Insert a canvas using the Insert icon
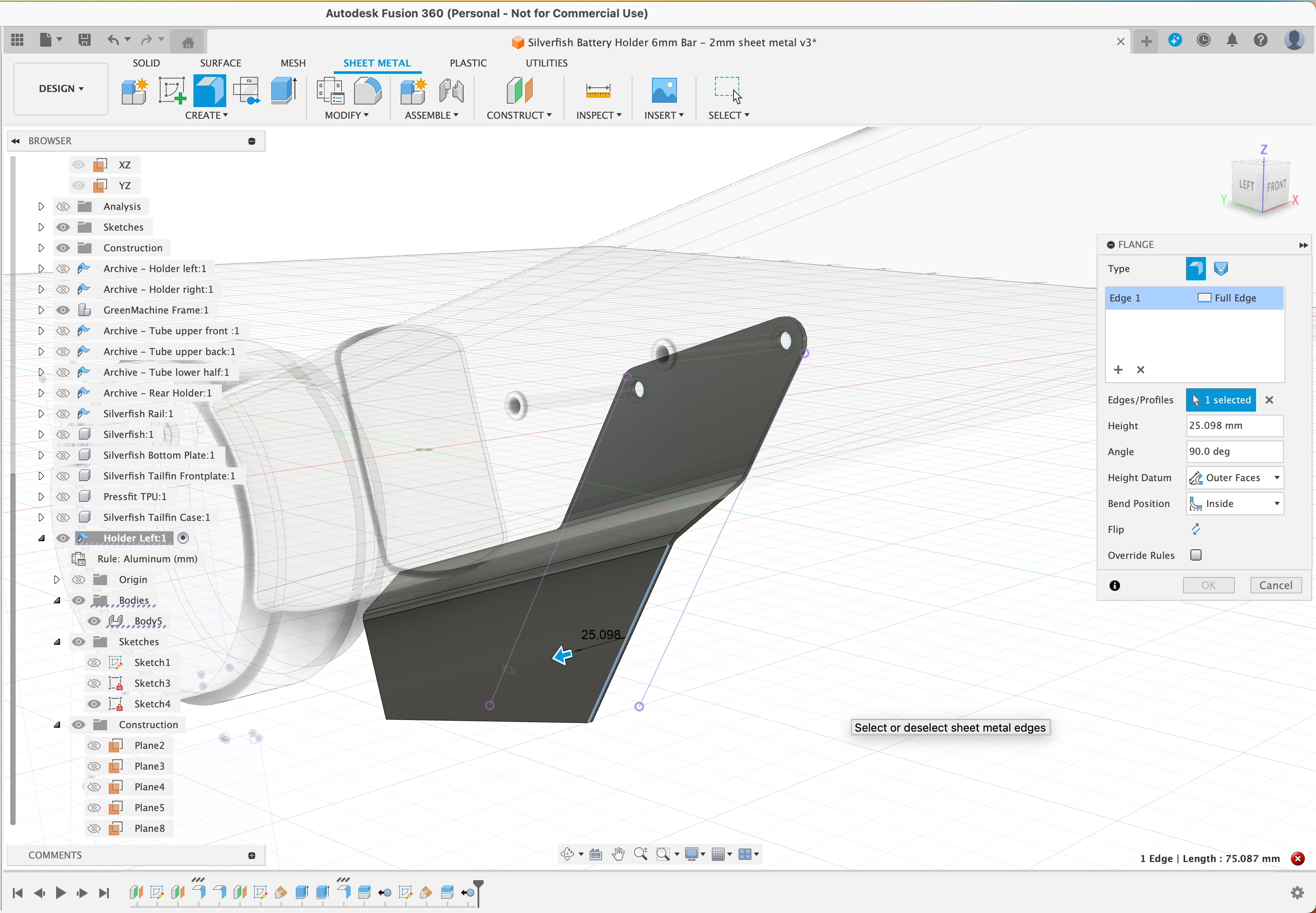Viewport: 1316px width, 913px height. pos(663,90)
